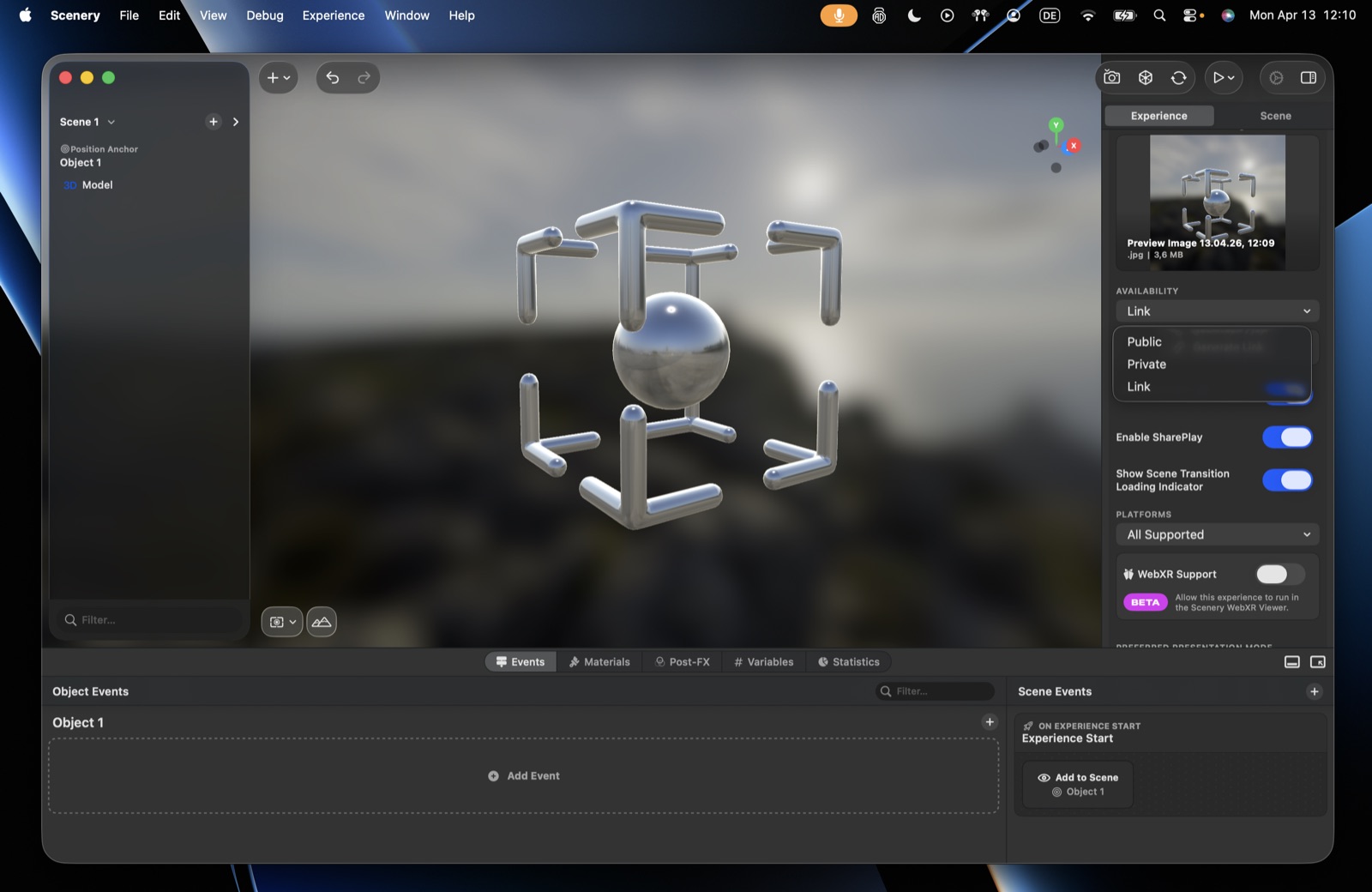This screenshot has height=892, width=1372.
Task: Click the redo arrow in the toolbar
Action: click(x=364, y=78)
